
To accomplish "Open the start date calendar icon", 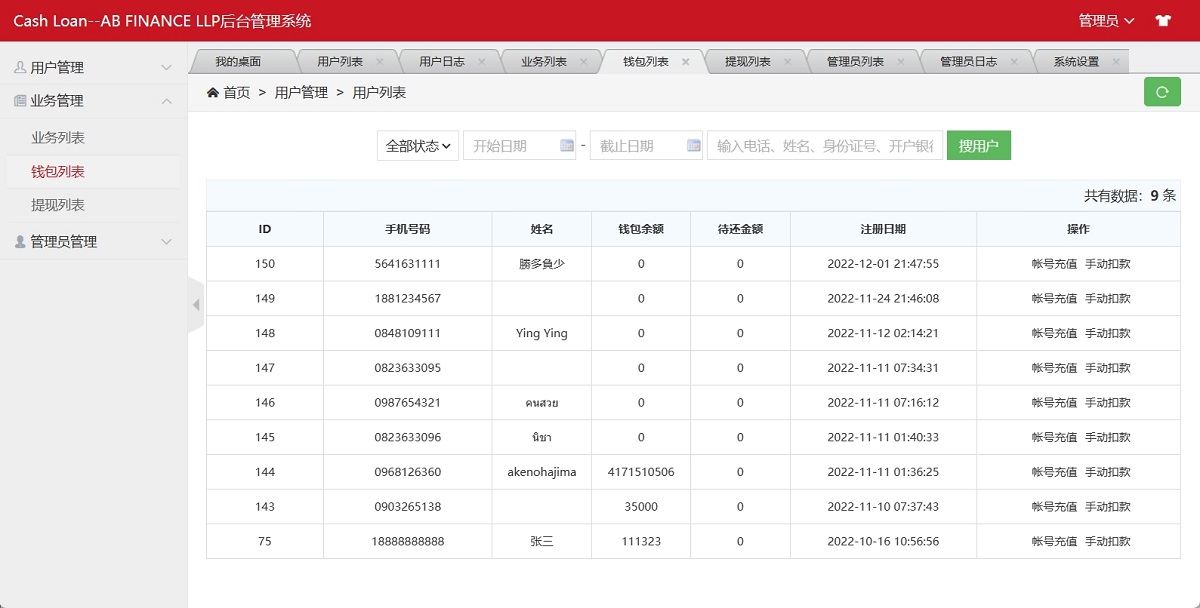I will 567,146.
